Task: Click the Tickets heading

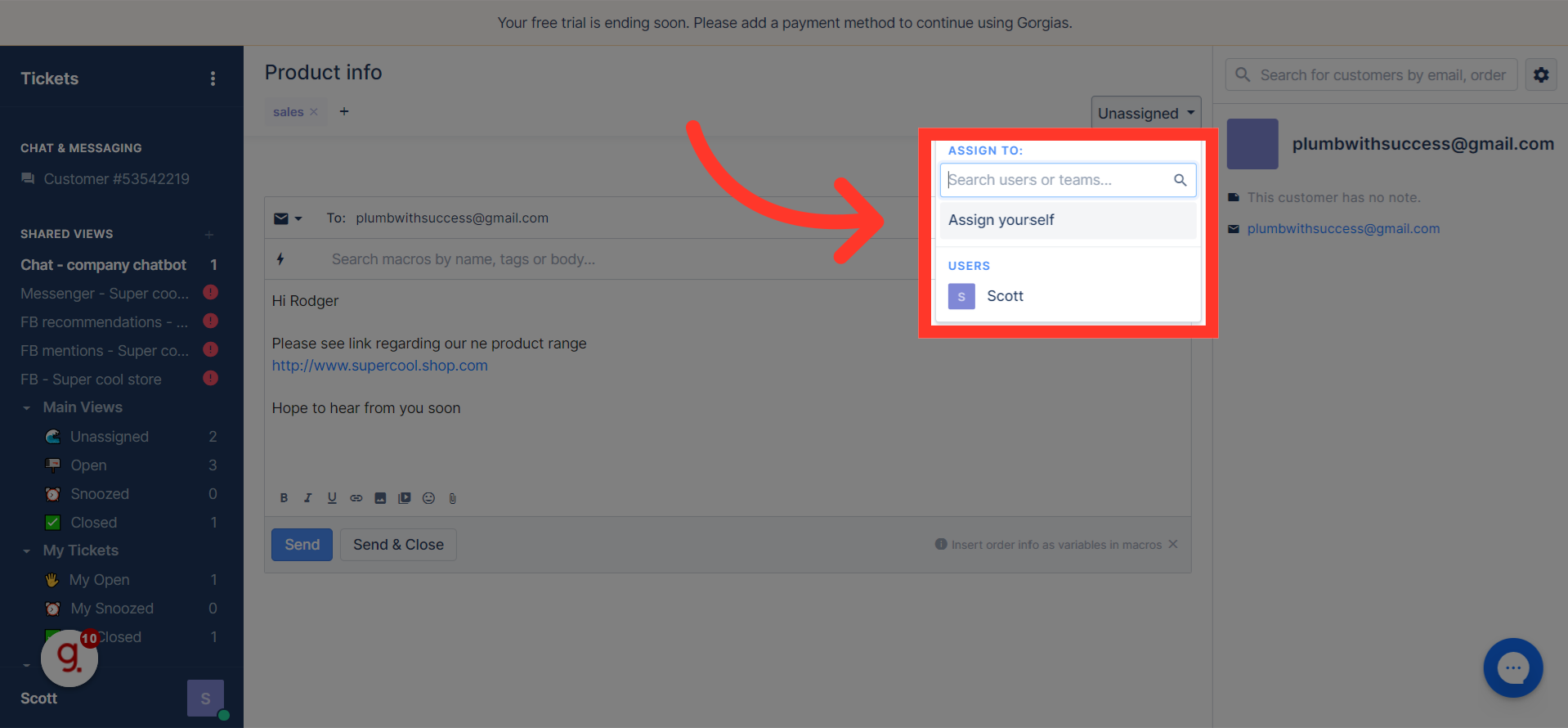Action: 49,79
